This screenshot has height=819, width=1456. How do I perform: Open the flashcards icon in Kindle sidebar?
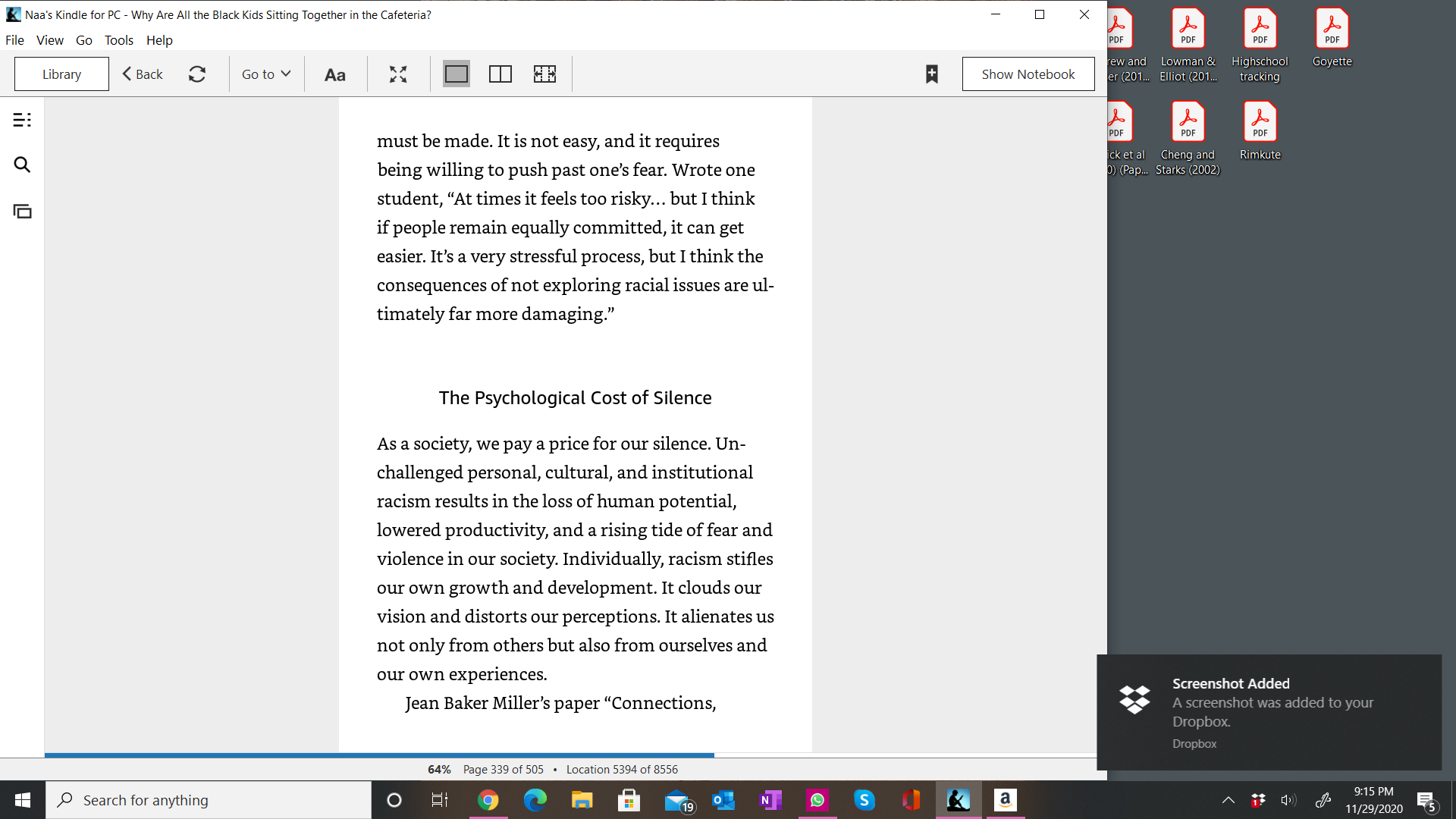pos(22,211)
